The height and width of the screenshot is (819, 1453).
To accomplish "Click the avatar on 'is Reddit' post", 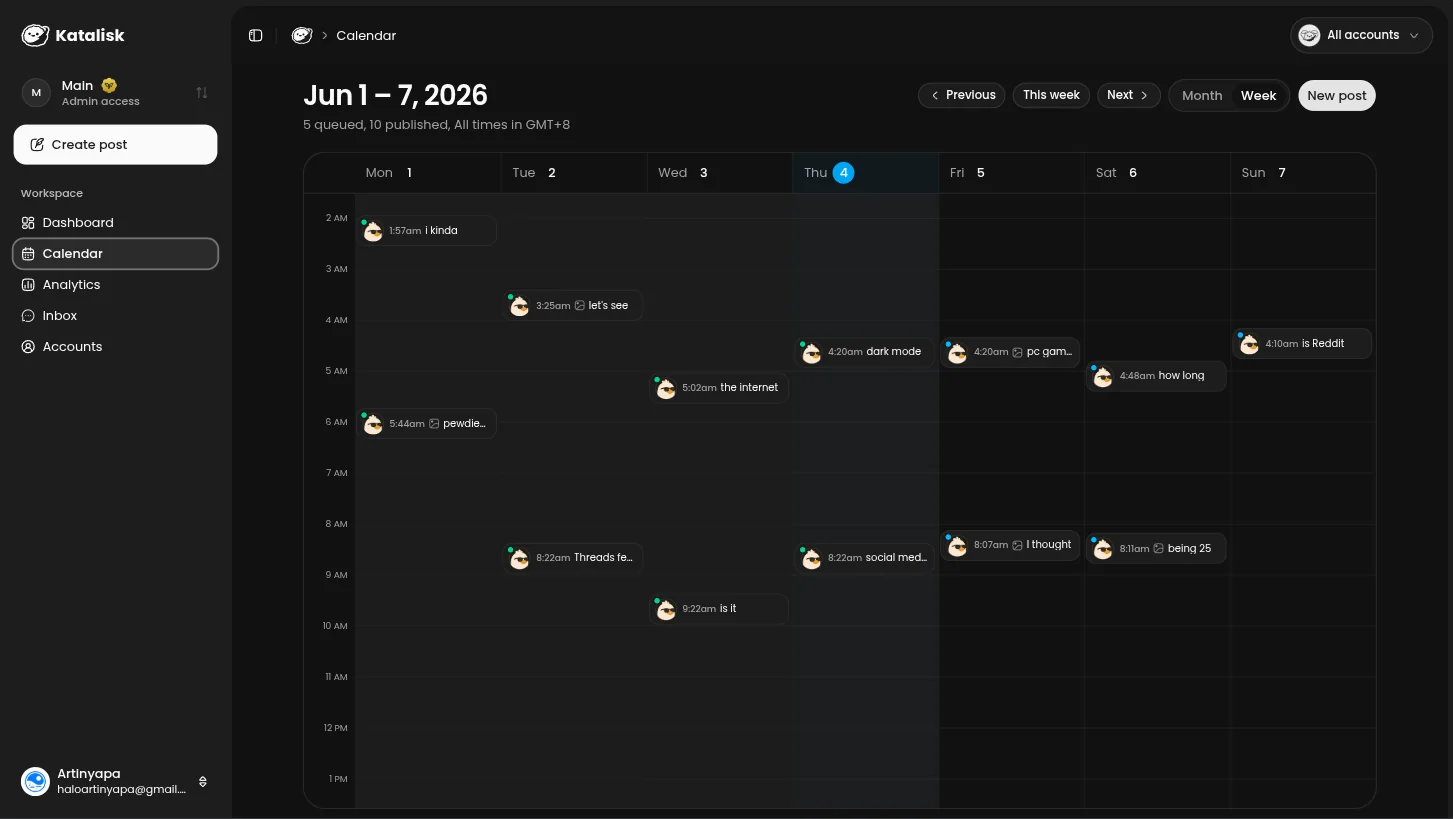I will pos(1249,344).
